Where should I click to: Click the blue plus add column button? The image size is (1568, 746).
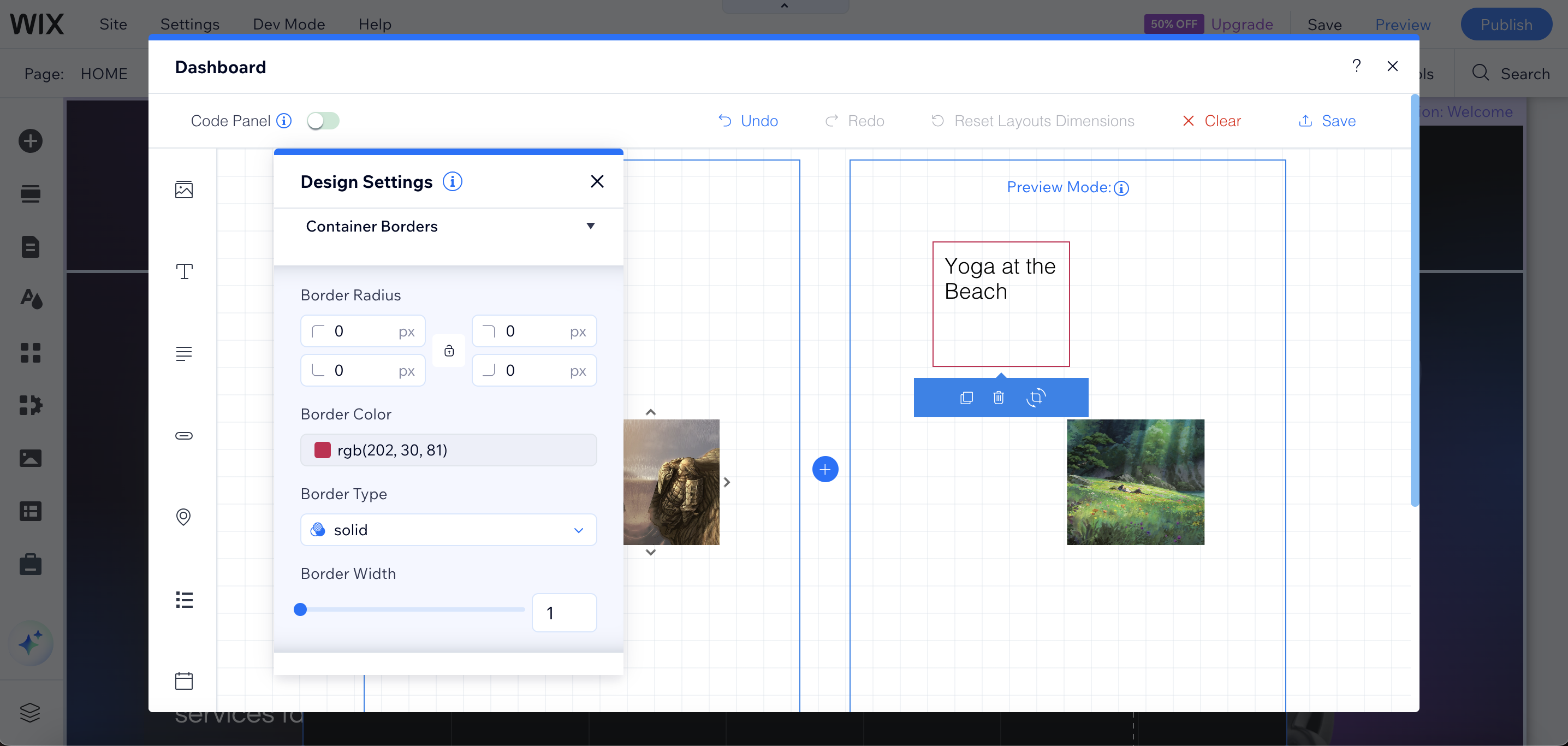tap(825, 470)
